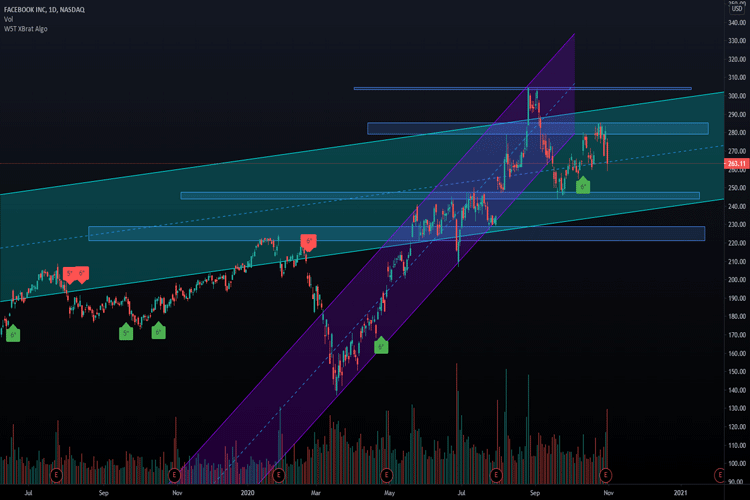Click the latest earnings E marker at Nov 2020
The width and height of the screenshot is (750, 500).
pyautogui.click(x=605, y=474)
